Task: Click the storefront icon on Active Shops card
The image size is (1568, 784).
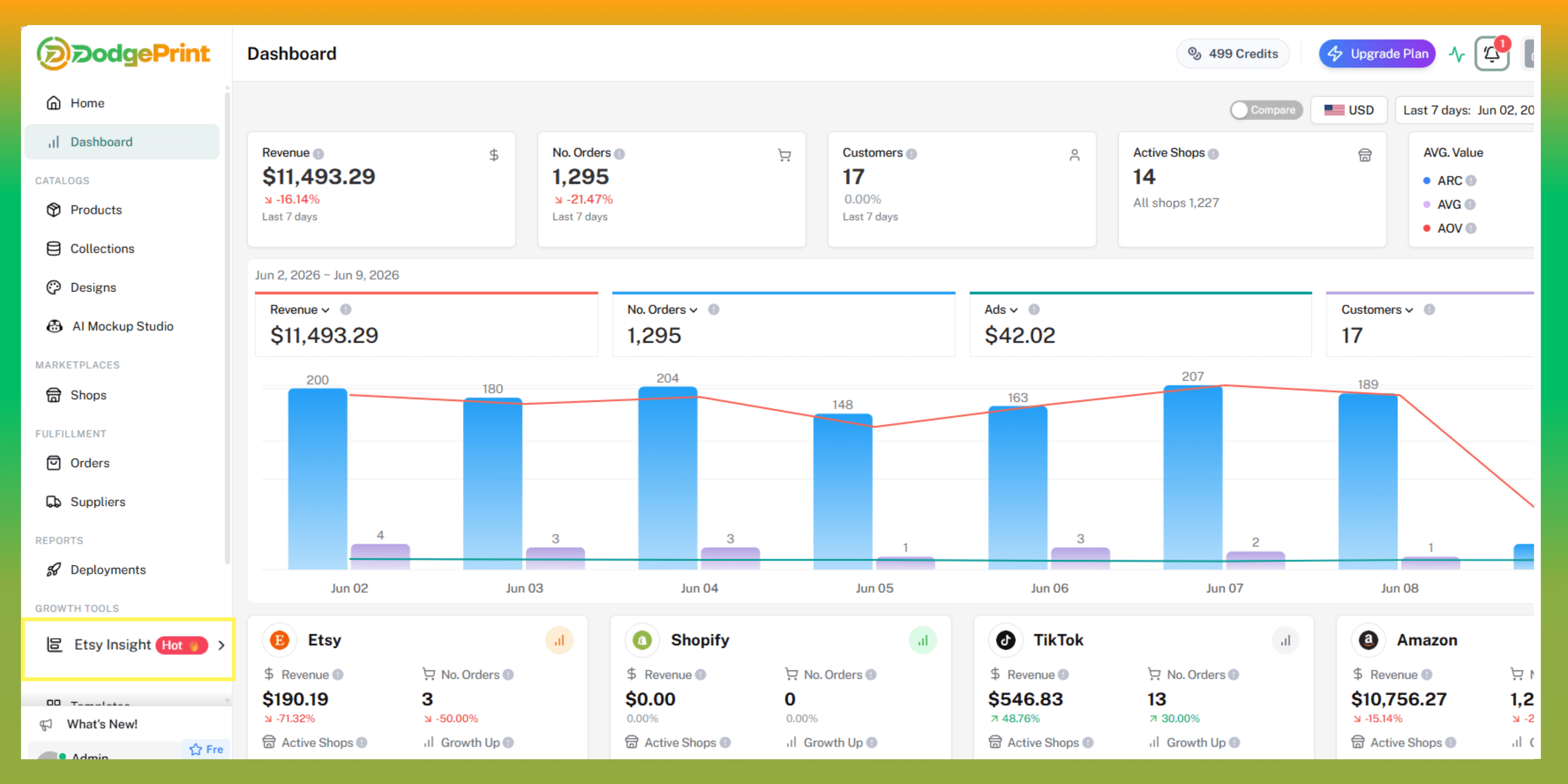Action: pyautogui.click(x=1365, y=155)
